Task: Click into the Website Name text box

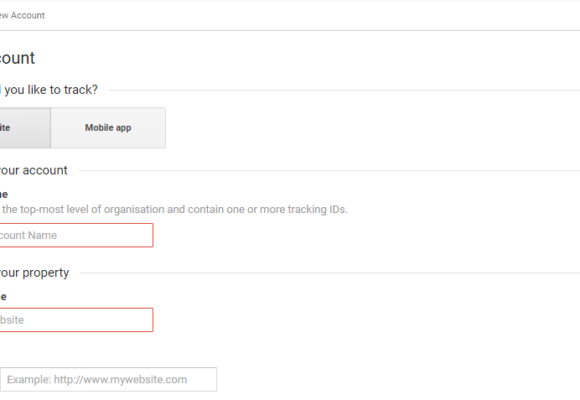Action: [76, 320]
